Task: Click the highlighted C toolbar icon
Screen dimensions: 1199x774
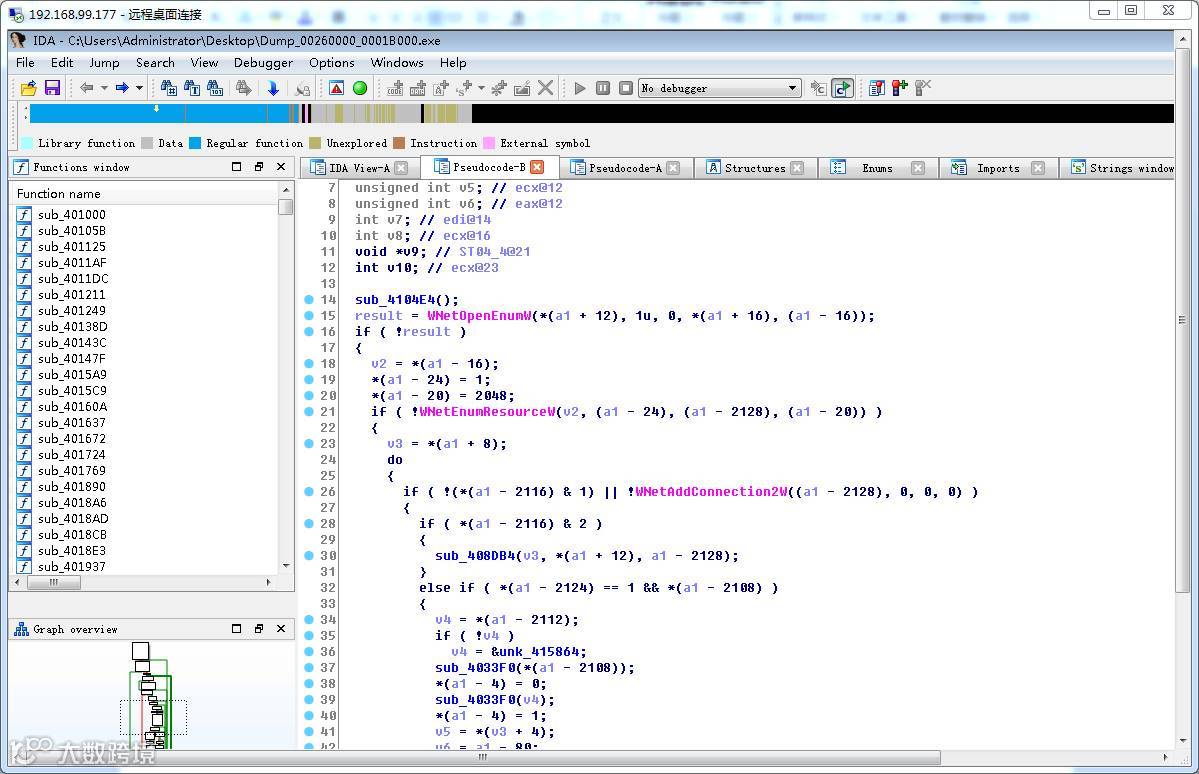Action: coord(842,88)
